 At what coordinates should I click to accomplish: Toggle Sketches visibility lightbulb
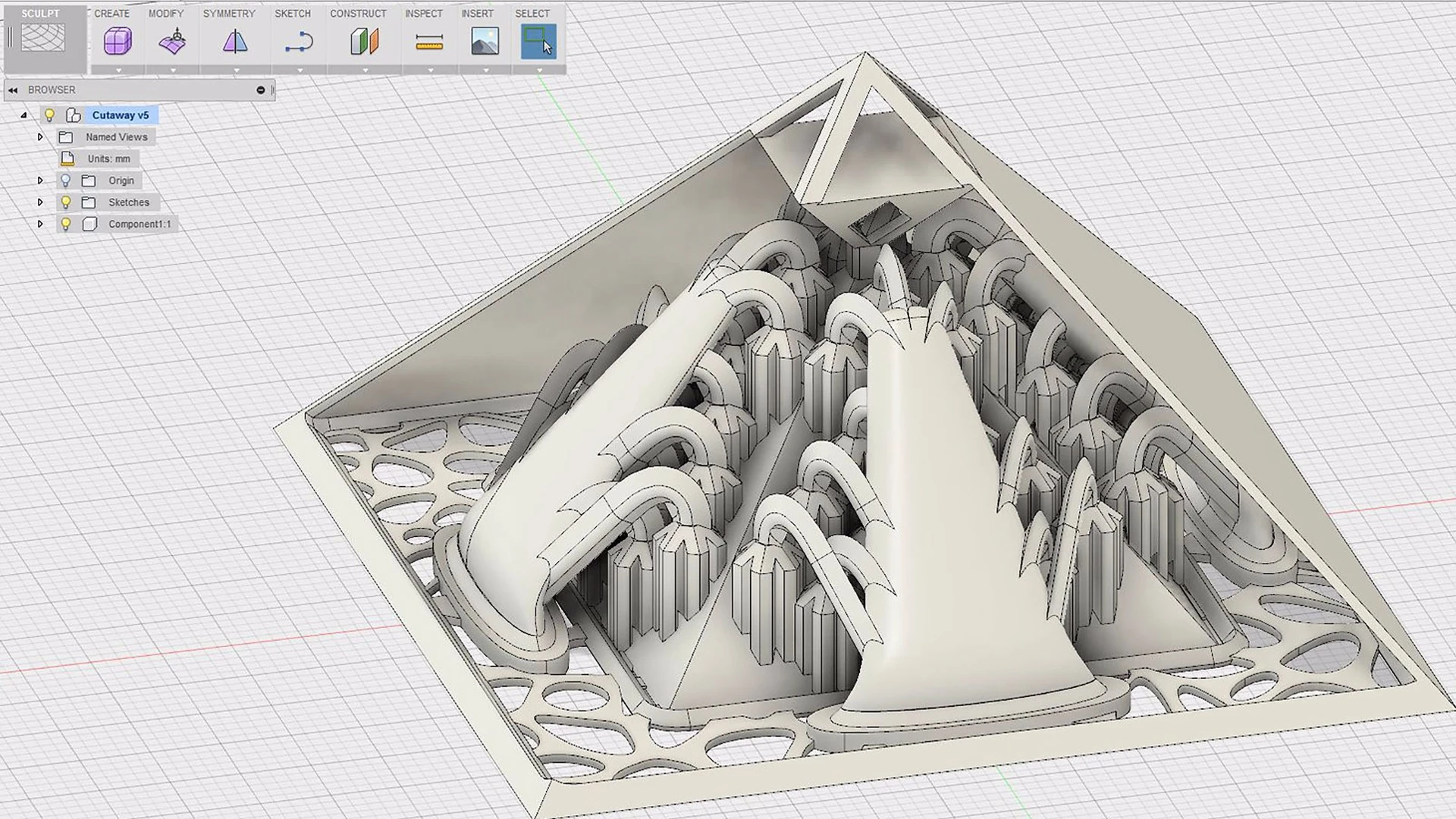pyautogui.click(x=66, y=202)
